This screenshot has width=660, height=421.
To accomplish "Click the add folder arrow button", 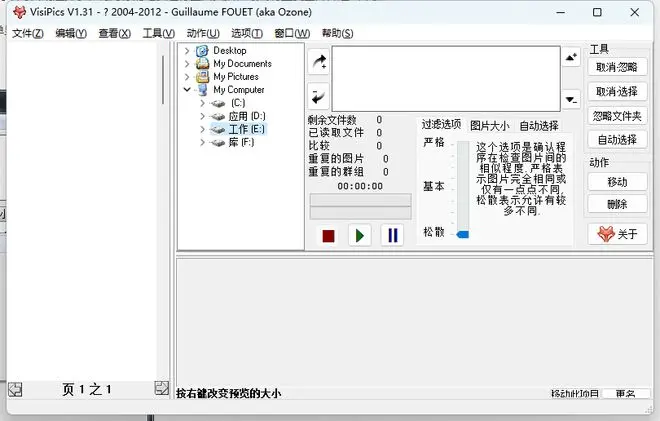I will click(x=318, y=61).
